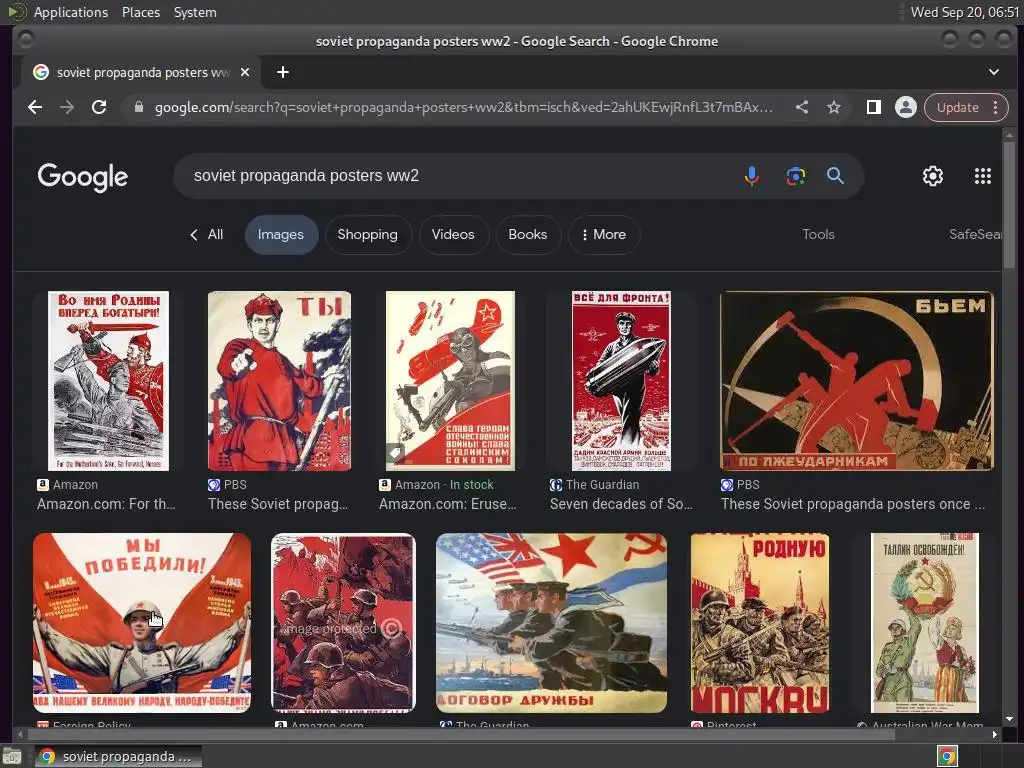This screenshot has height=768, width=1024.
Task: Search by image with Google Lens
Action: pos(795,176)
